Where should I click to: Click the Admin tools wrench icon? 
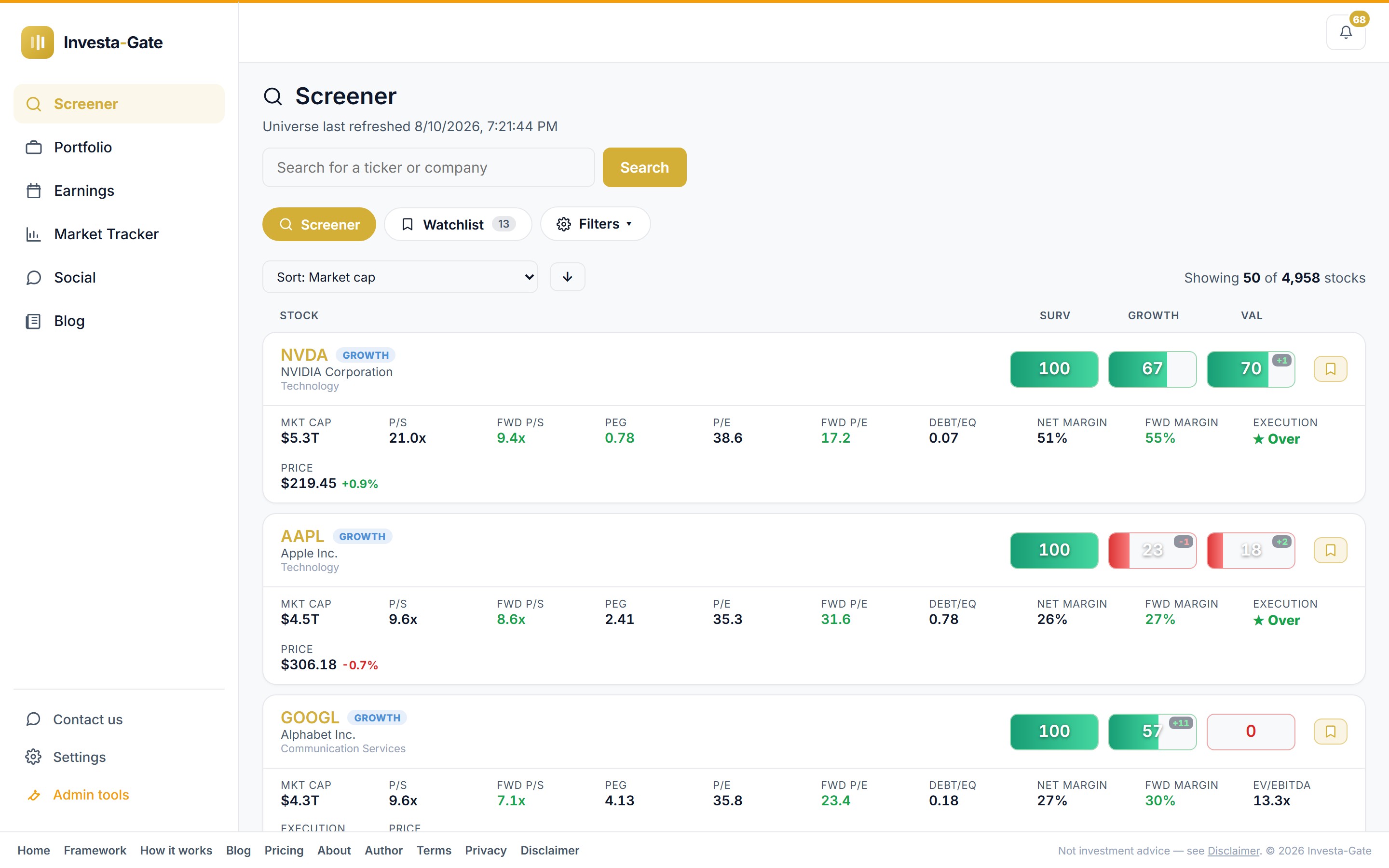pos(33,795)
